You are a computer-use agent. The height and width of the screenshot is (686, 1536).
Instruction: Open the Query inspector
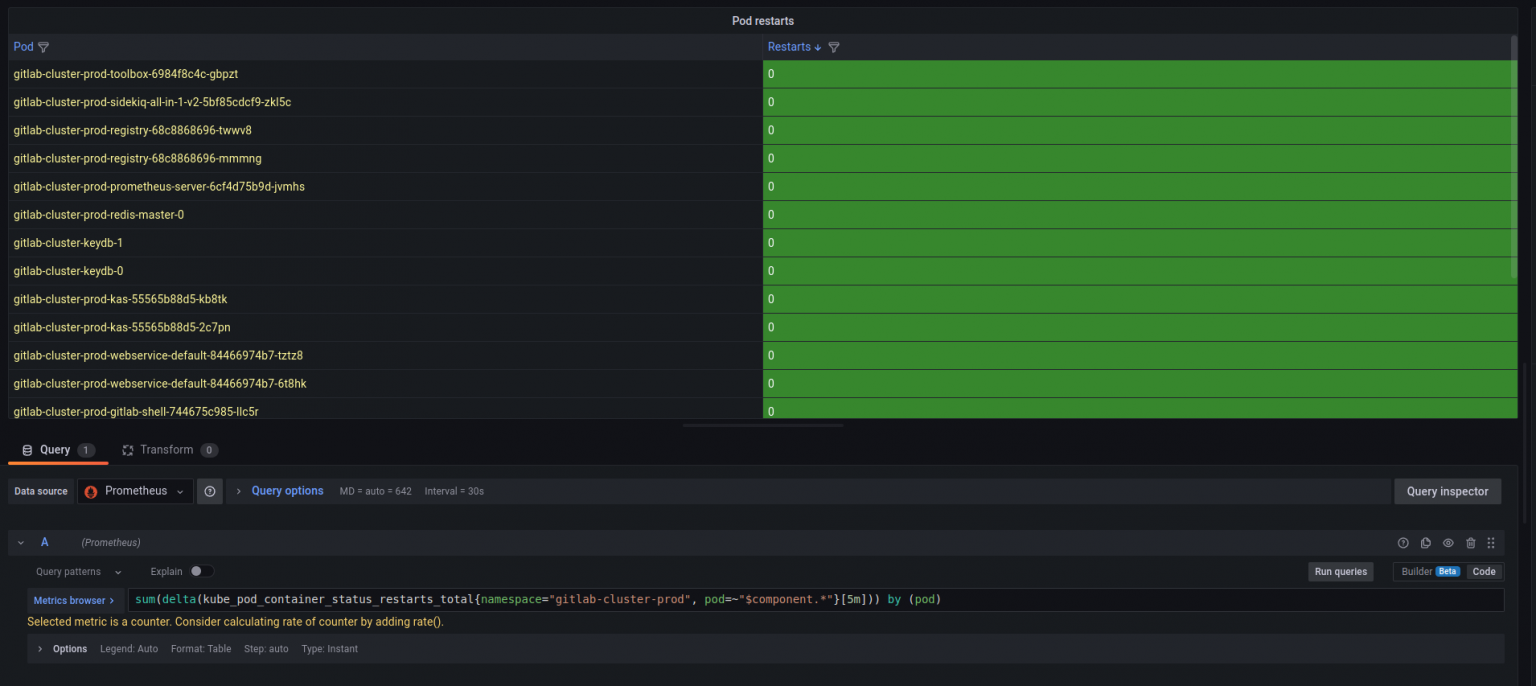coord(1447,491)
